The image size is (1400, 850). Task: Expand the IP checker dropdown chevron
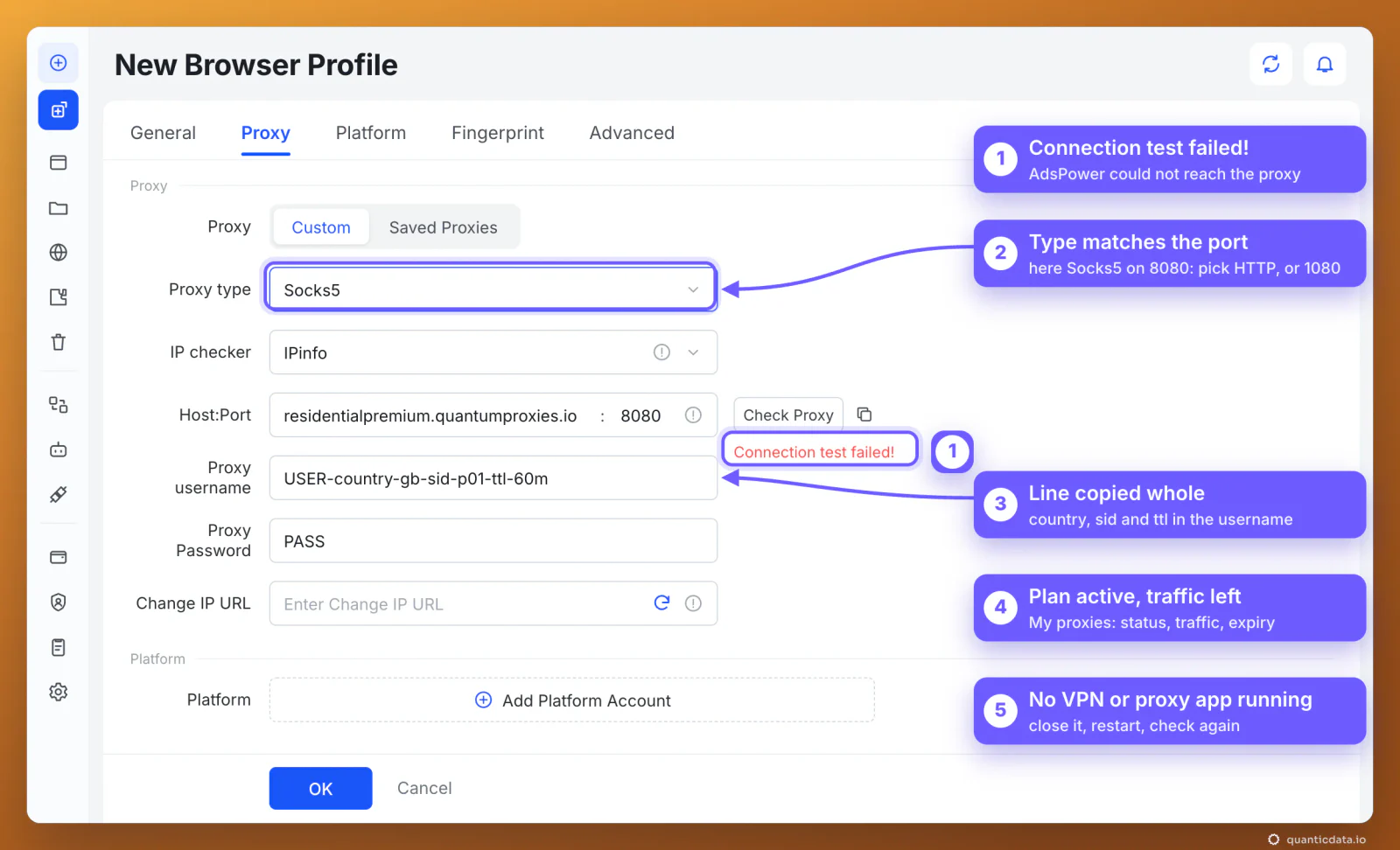pos(693,352)
